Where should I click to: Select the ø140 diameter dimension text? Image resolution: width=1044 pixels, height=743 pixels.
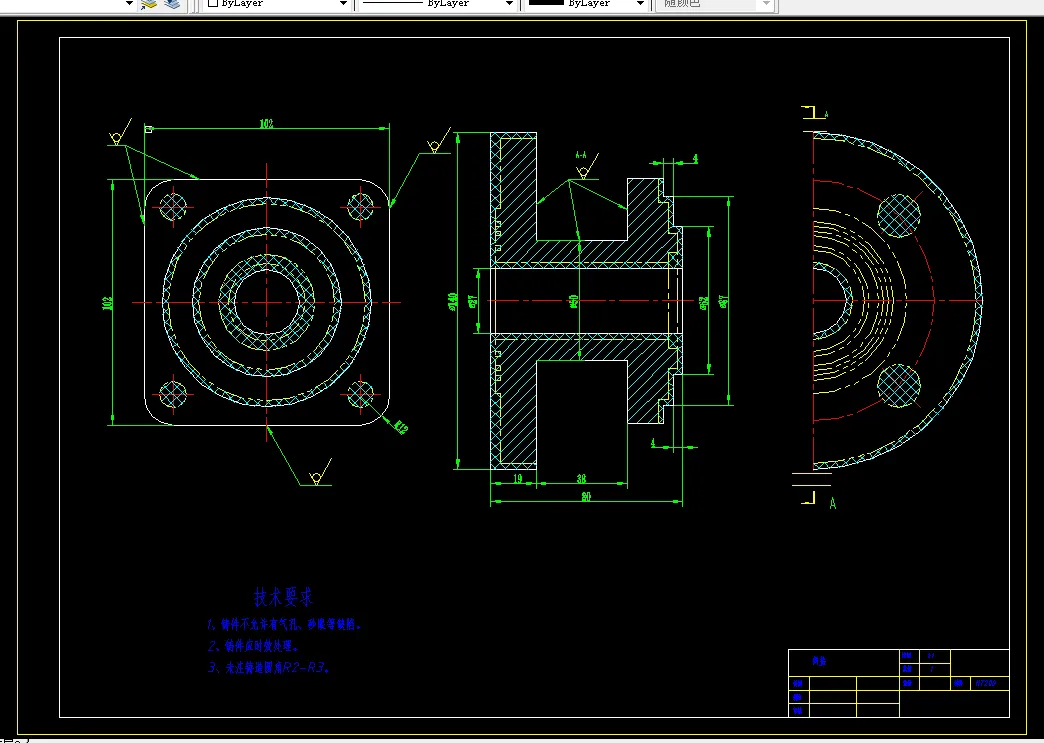click(453, 302)
